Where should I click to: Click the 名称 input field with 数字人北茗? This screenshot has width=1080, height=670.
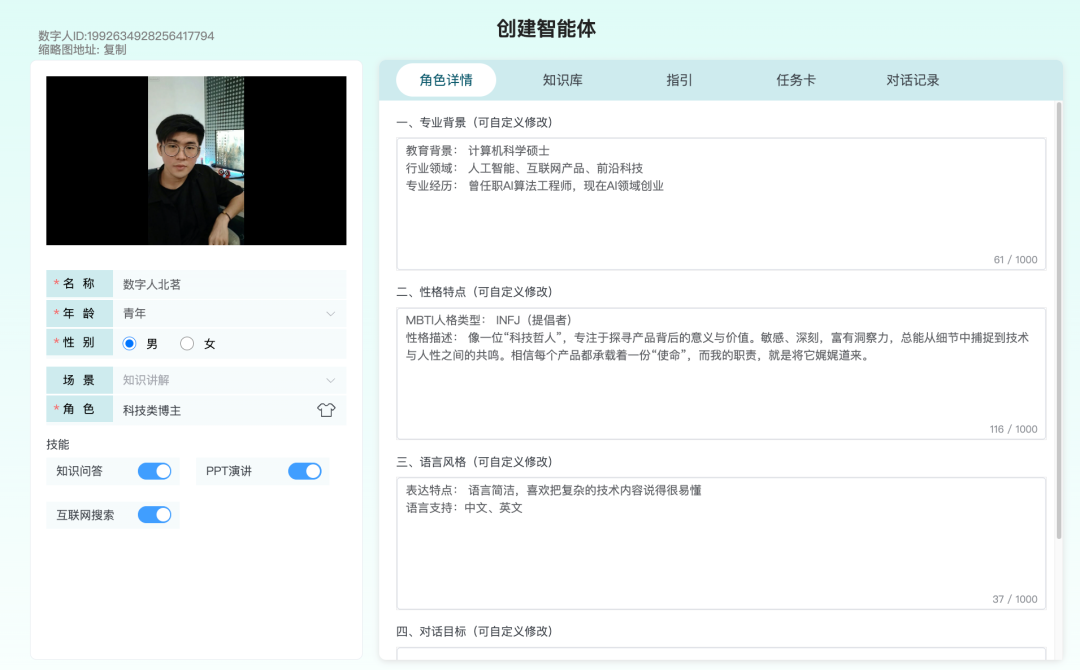[229, 284]
